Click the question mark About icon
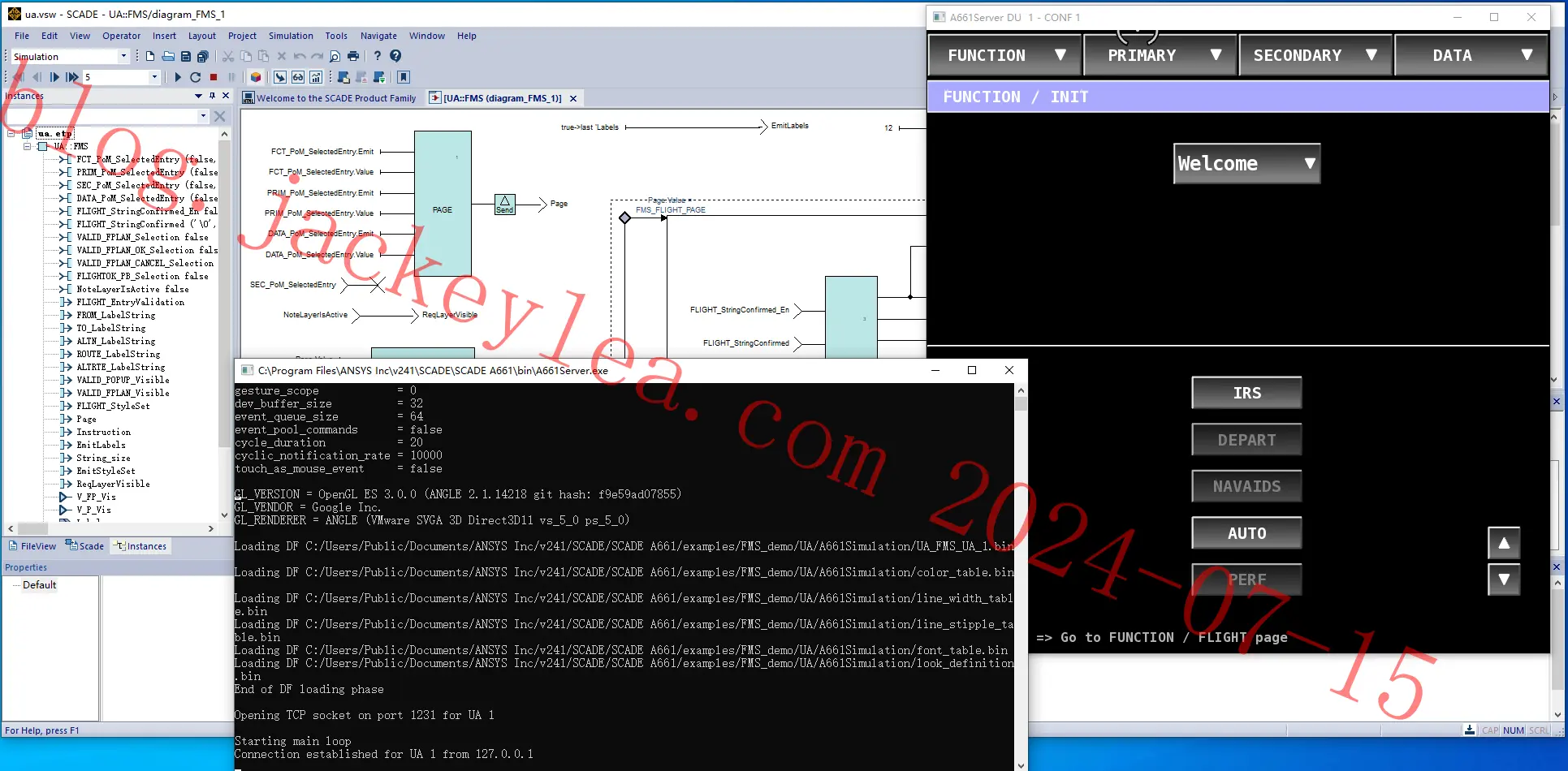Viewport: 1568px width, 771px height. 377,56
